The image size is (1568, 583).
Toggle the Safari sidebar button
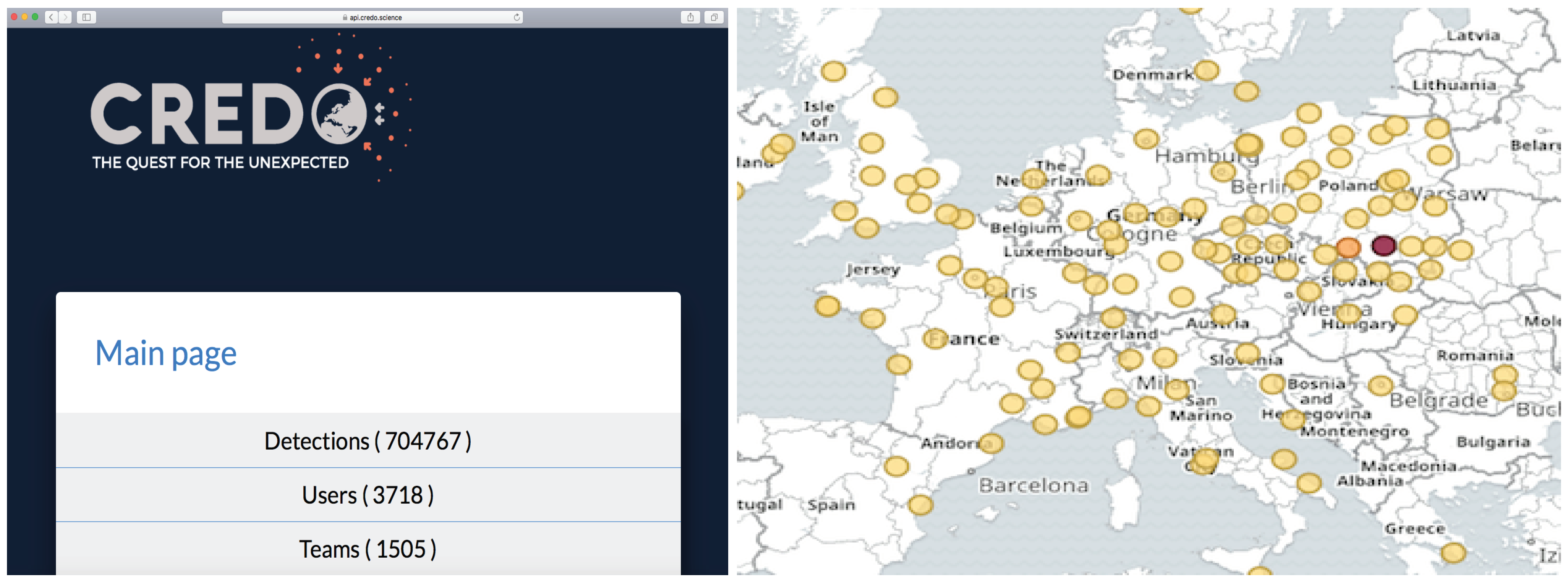click(x=86, y=17)
